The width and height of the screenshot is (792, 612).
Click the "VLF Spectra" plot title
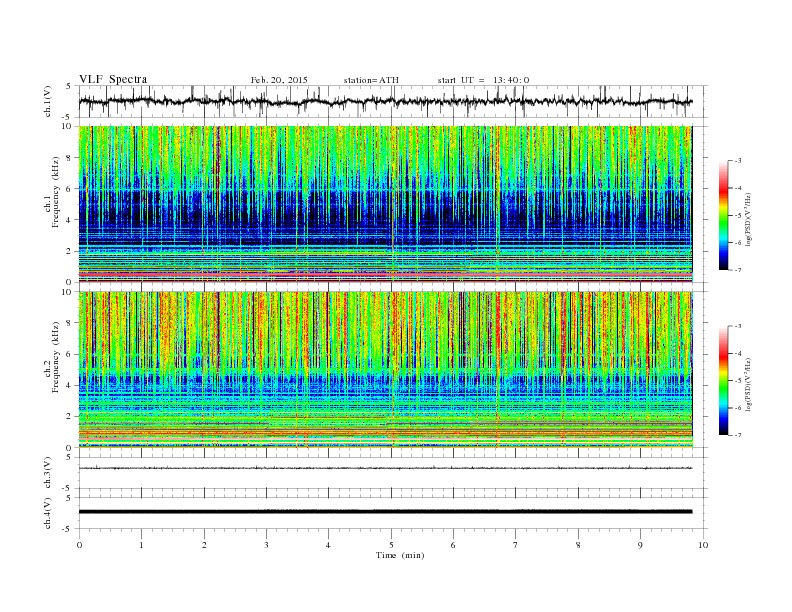tap(113, 79)
